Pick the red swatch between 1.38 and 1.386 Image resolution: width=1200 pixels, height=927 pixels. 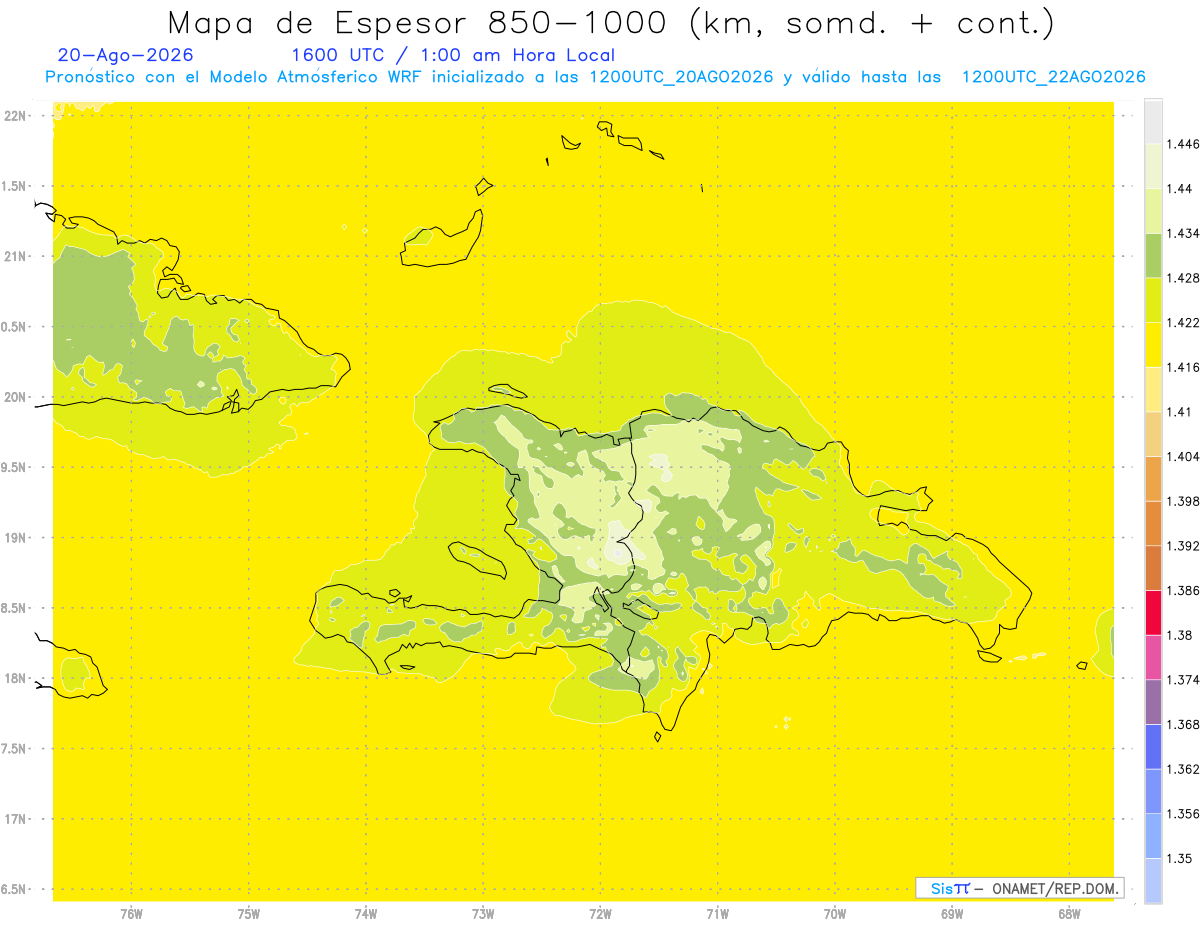coord(1153,612)
